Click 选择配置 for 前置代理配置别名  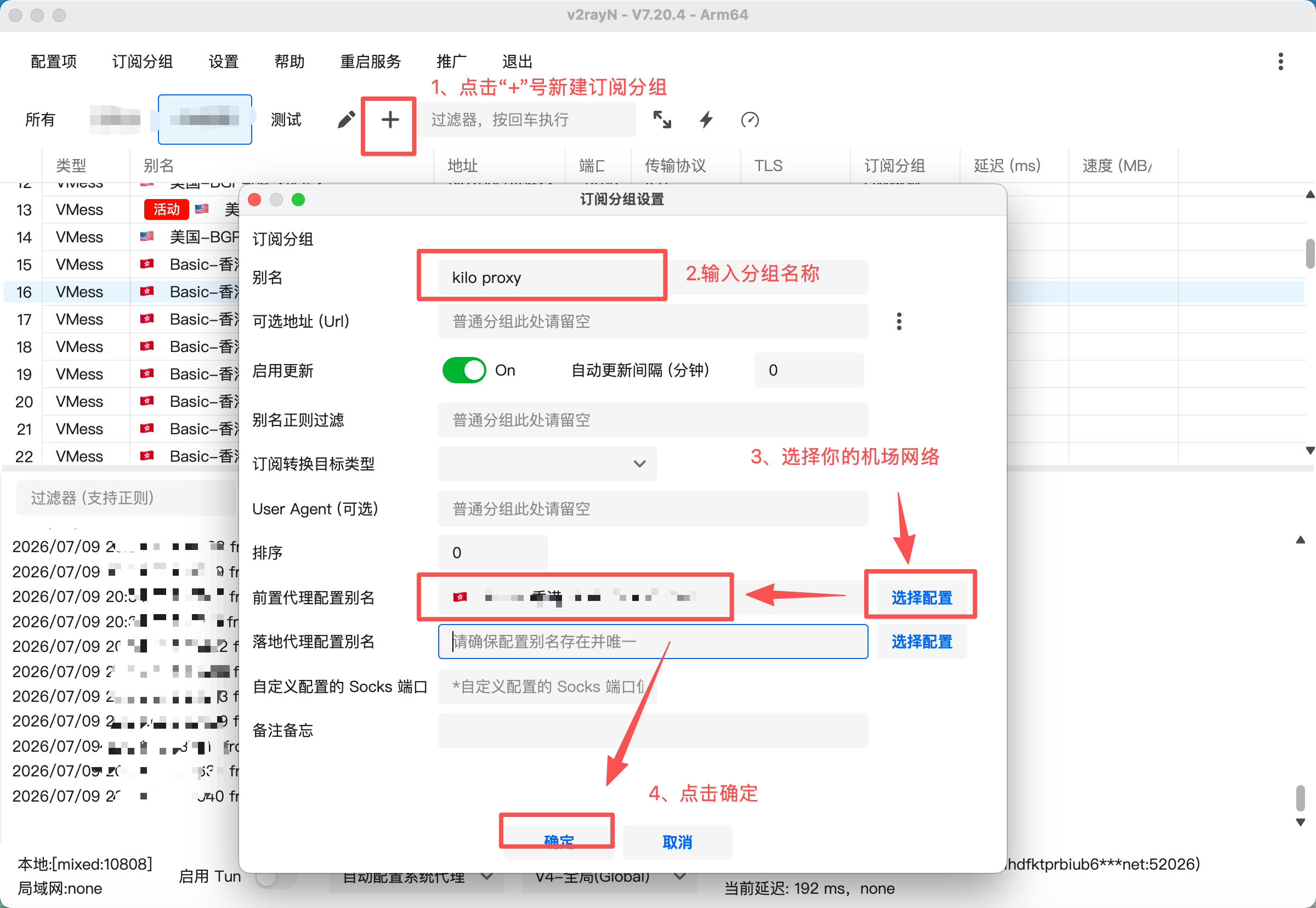922,597
